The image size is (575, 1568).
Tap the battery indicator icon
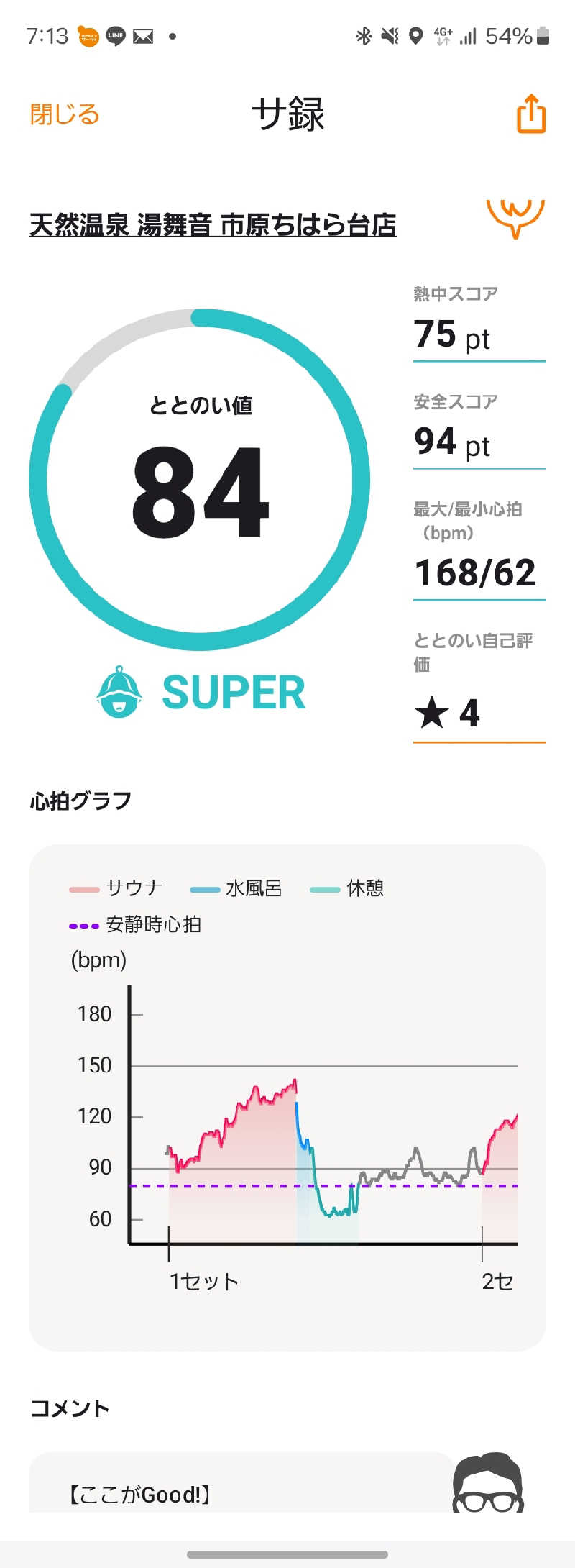pos(543,36)
